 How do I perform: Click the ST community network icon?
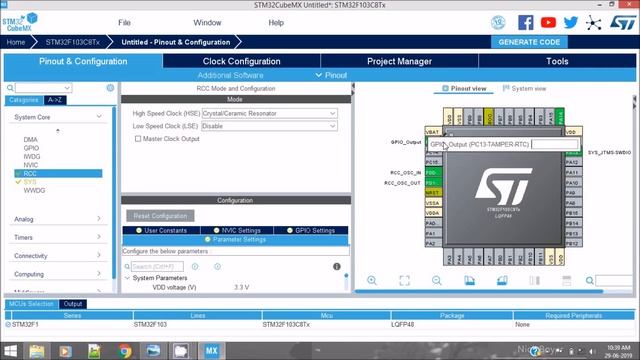[x=593, y=23]
